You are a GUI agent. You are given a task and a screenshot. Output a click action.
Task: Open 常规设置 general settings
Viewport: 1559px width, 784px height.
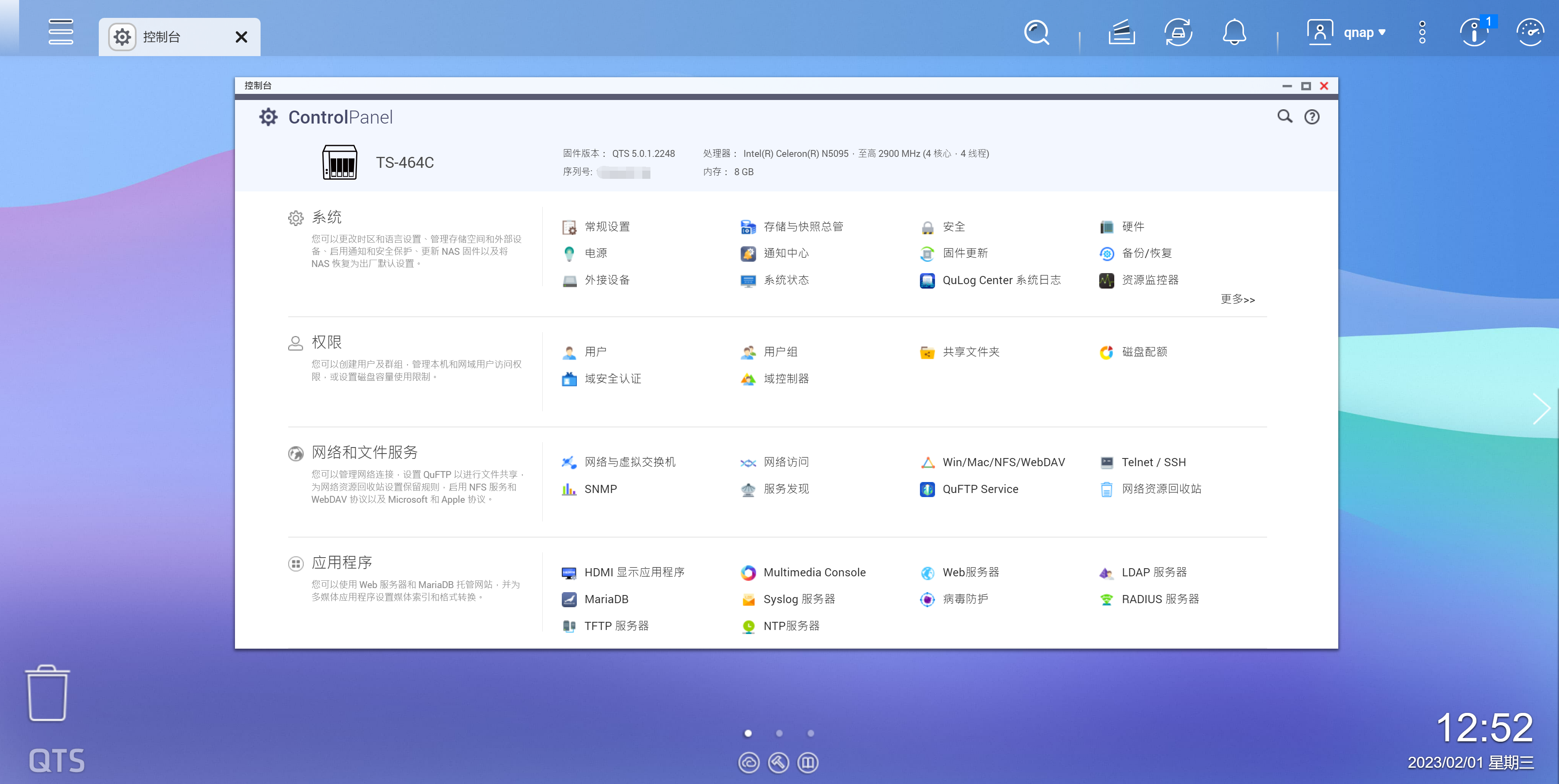point(596,227)
